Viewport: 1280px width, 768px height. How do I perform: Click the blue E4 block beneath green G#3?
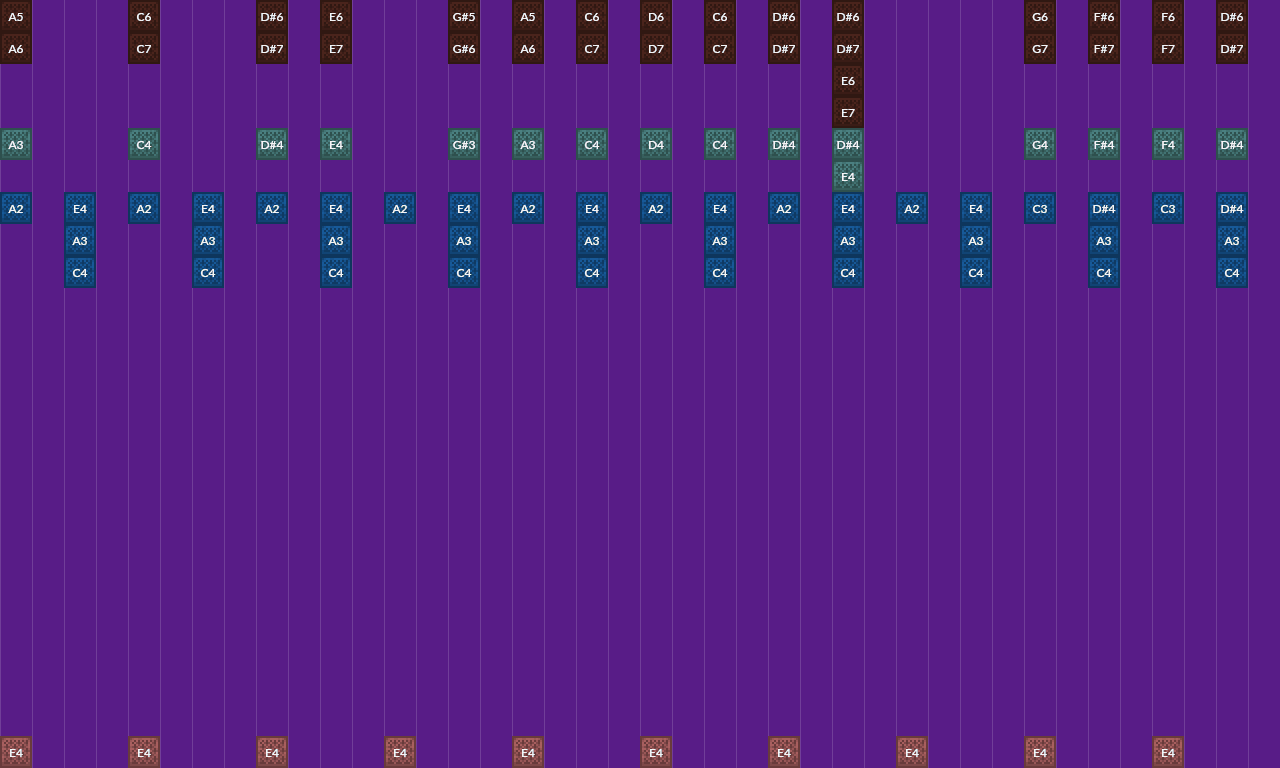point(464,208)
